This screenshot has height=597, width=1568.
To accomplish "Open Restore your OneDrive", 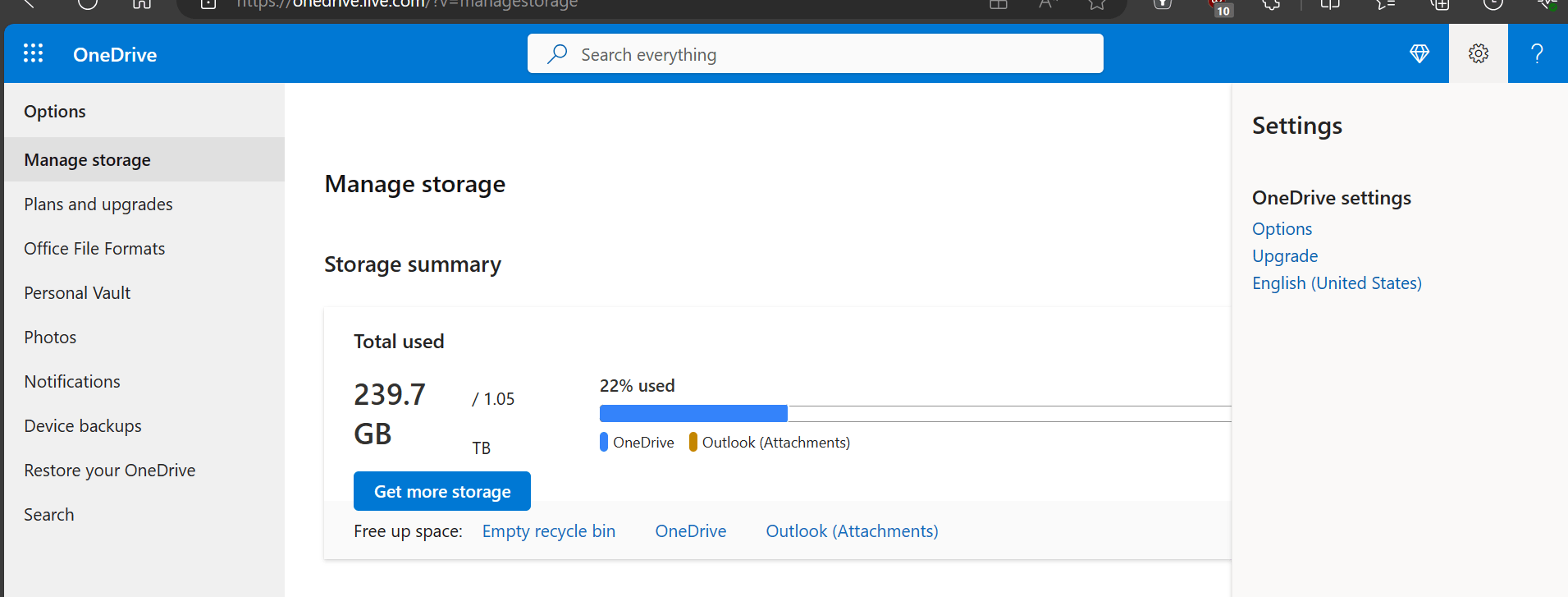I will tap(144, 470).
